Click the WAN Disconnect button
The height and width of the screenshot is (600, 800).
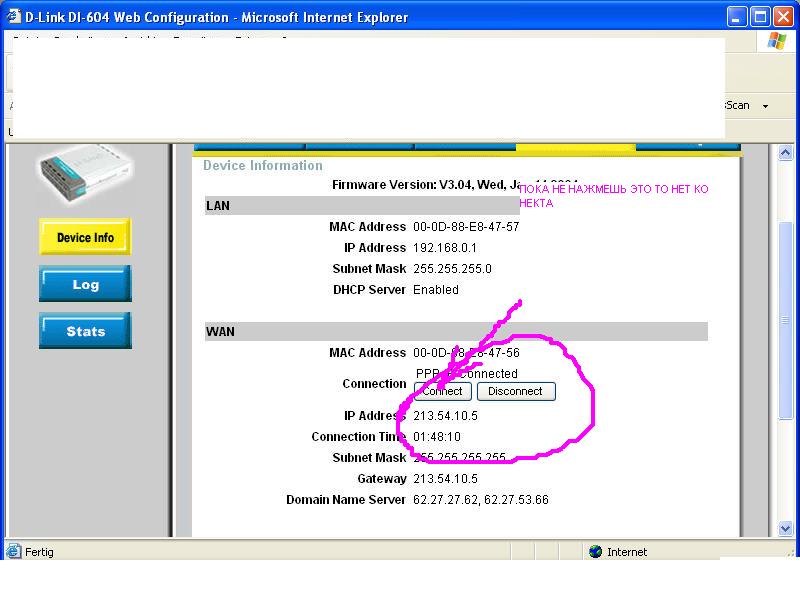[516, 391]
